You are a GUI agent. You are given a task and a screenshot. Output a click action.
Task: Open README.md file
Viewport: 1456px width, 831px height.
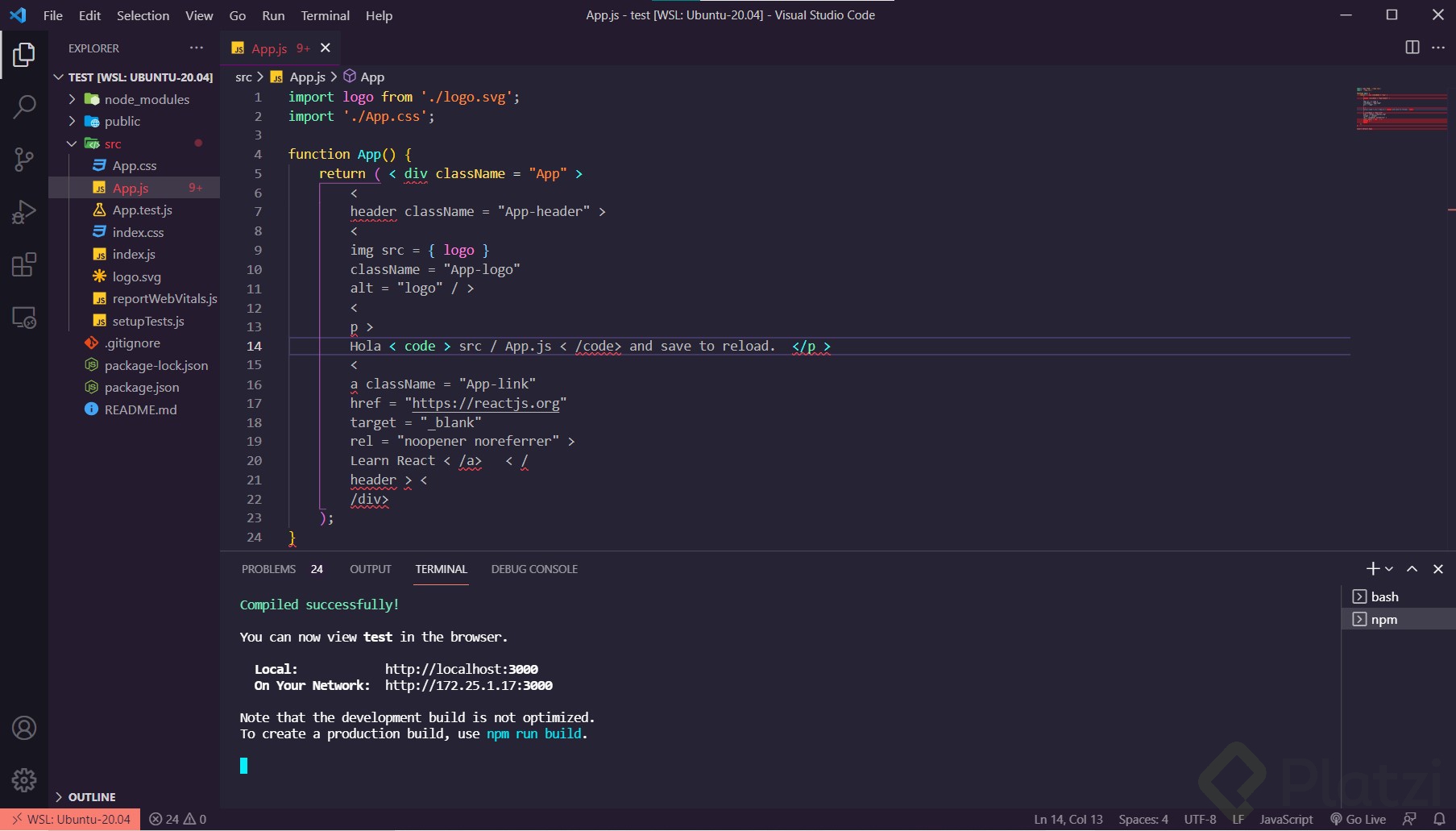(134, 409)
